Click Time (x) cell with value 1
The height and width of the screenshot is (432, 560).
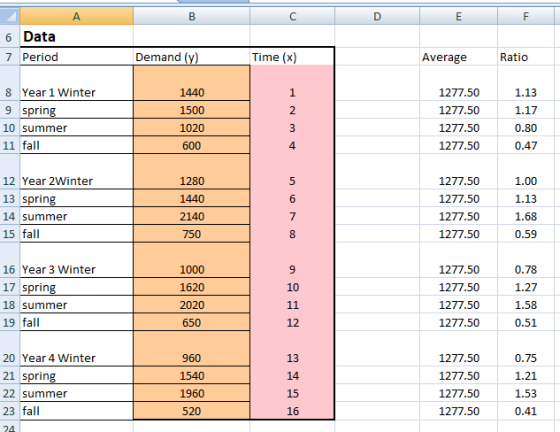[292, 83]
